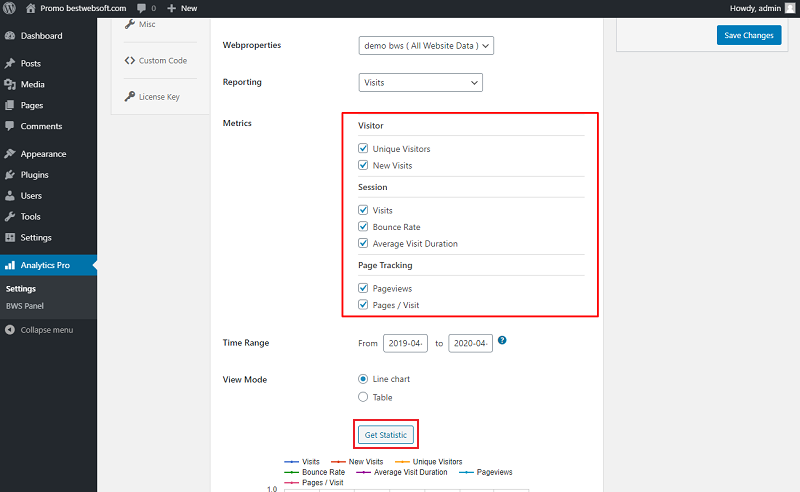Click the Posts pin icon
The image size is (800, 492).
pyautogui.click(x=10, y=63)
